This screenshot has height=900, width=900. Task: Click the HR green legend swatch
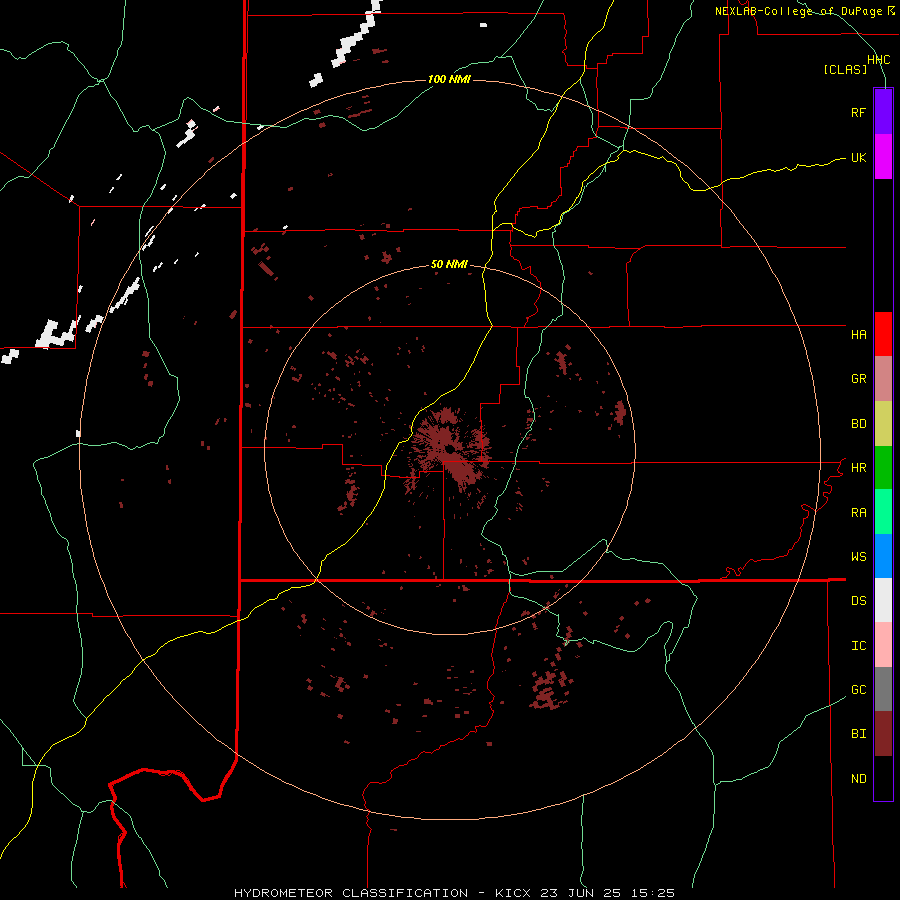pos(883,467)
